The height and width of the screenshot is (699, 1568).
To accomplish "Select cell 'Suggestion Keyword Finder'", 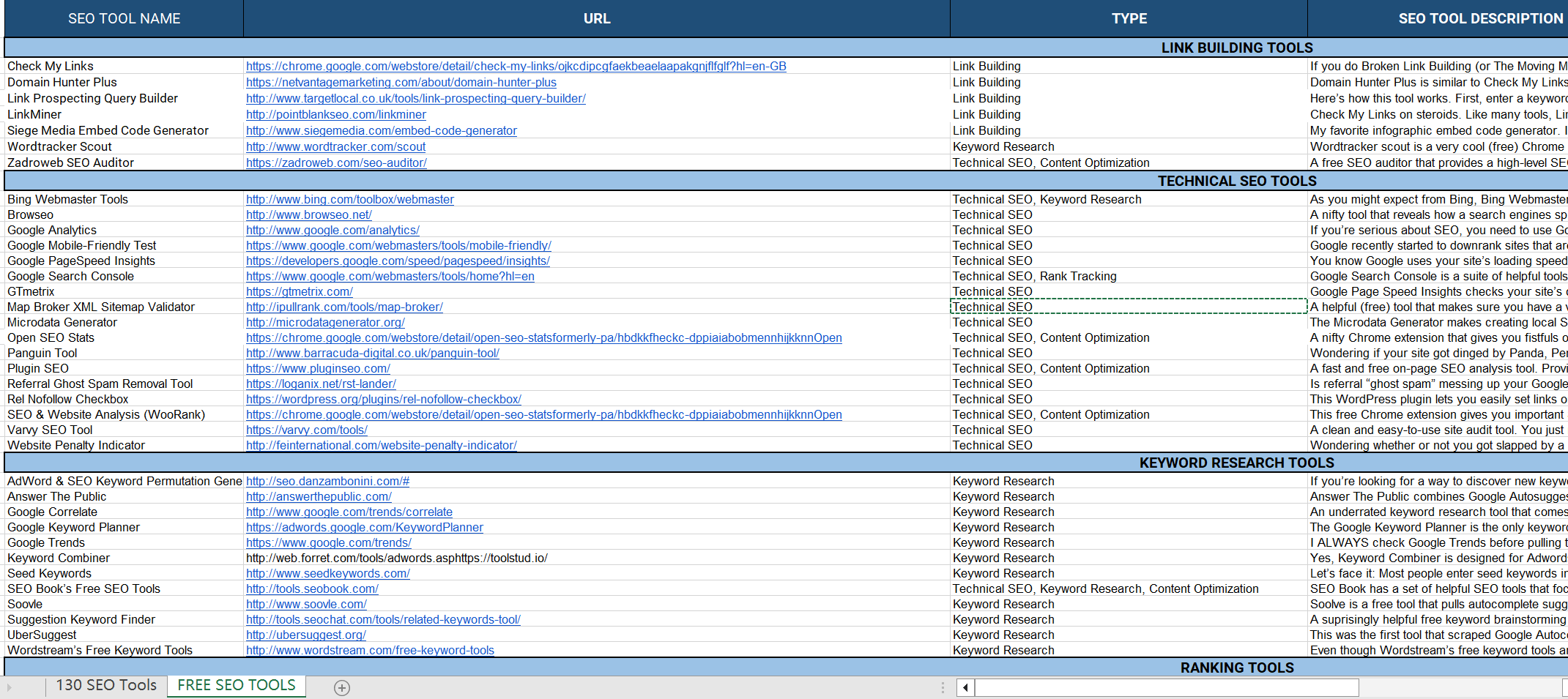I will click(x=124, y=619).
